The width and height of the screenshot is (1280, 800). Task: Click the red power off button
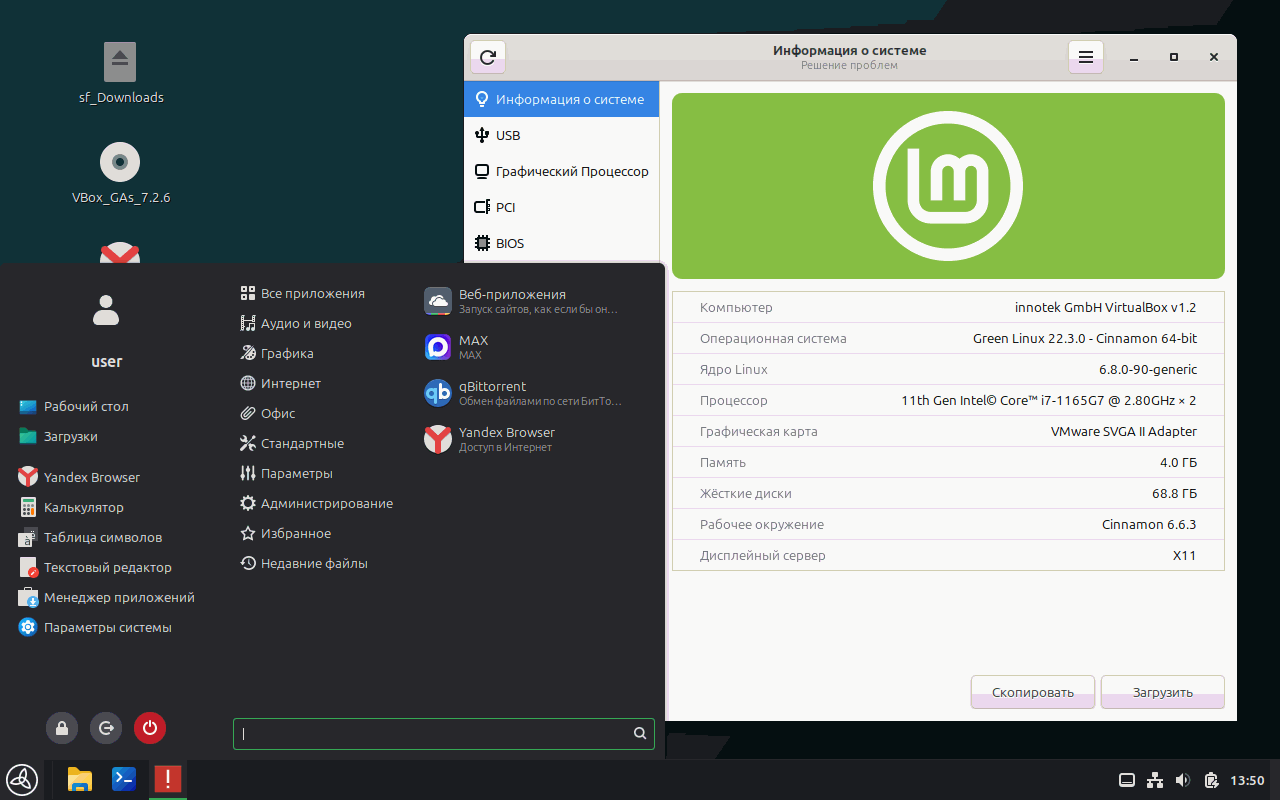point(150,728)
